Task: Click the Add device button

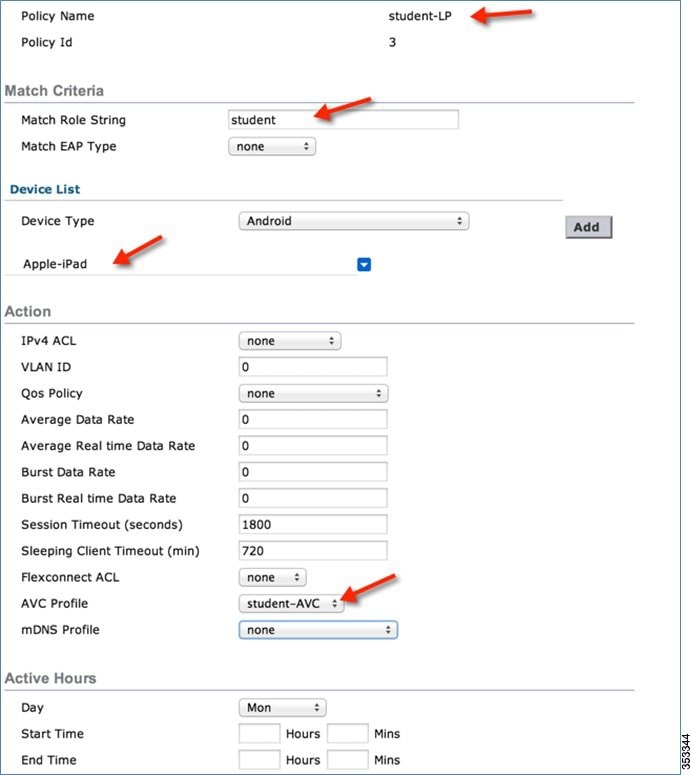Action: point(588,227)
